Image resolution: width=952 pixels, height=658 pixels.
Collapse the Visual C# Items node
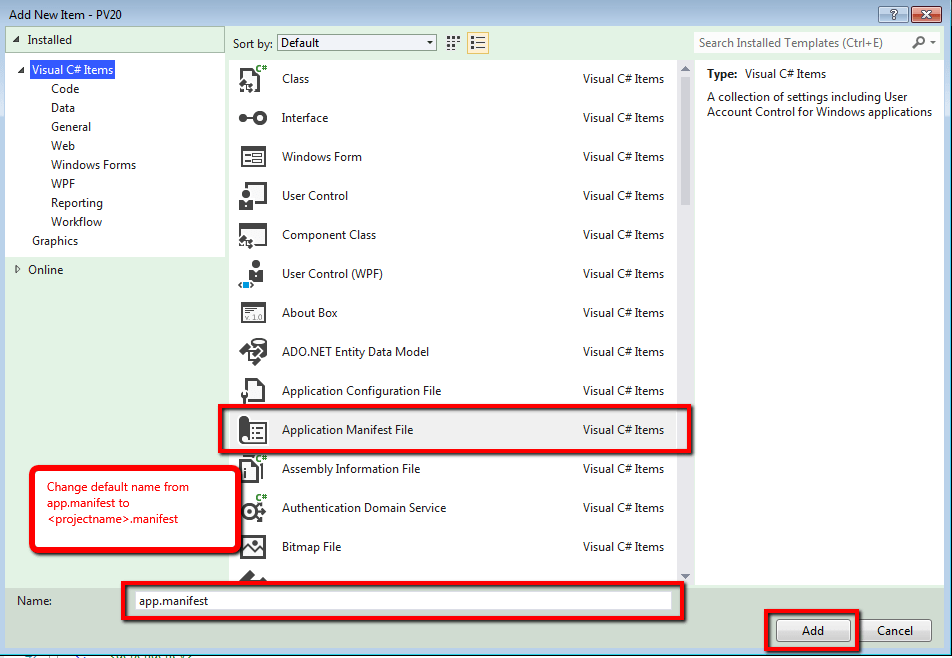22,69
